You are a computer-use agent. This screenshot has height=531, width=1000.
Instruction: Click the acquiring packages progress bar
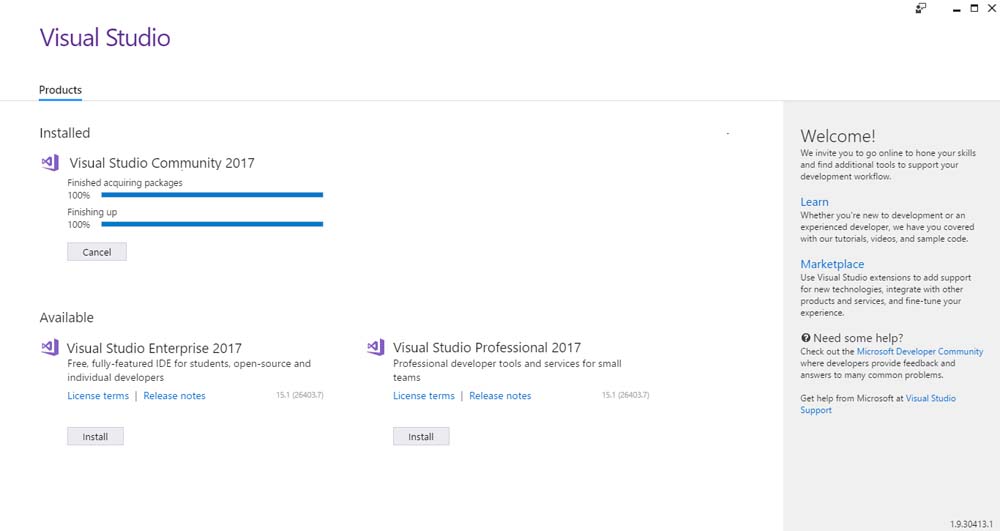coord(212,195)
